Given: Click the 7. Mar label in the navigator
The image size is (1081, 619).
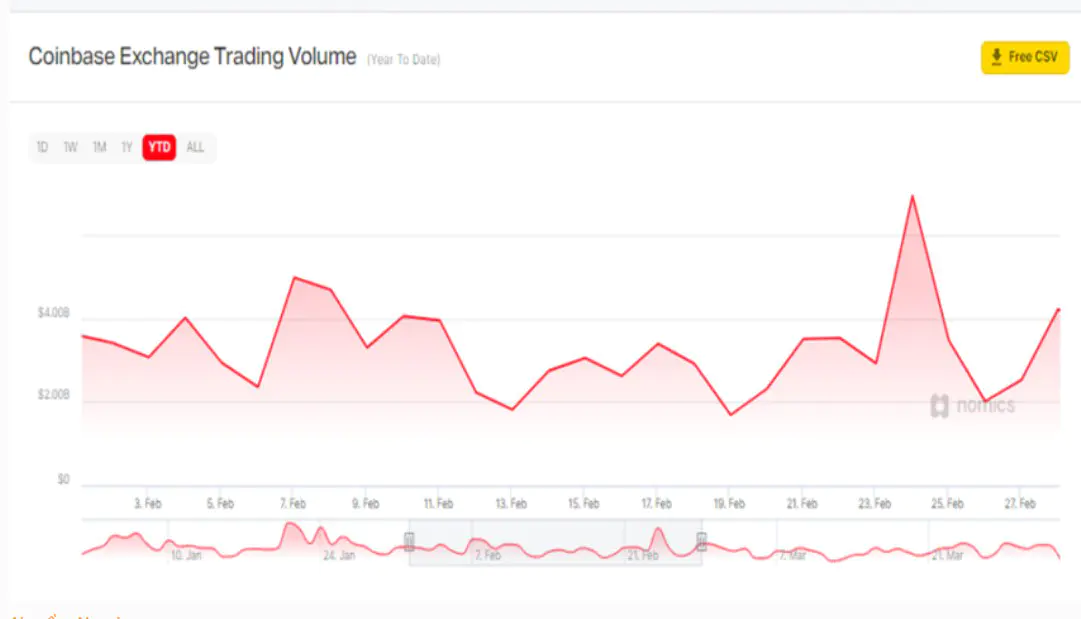Looking at the screenshot, I should (x=792, y=556).
